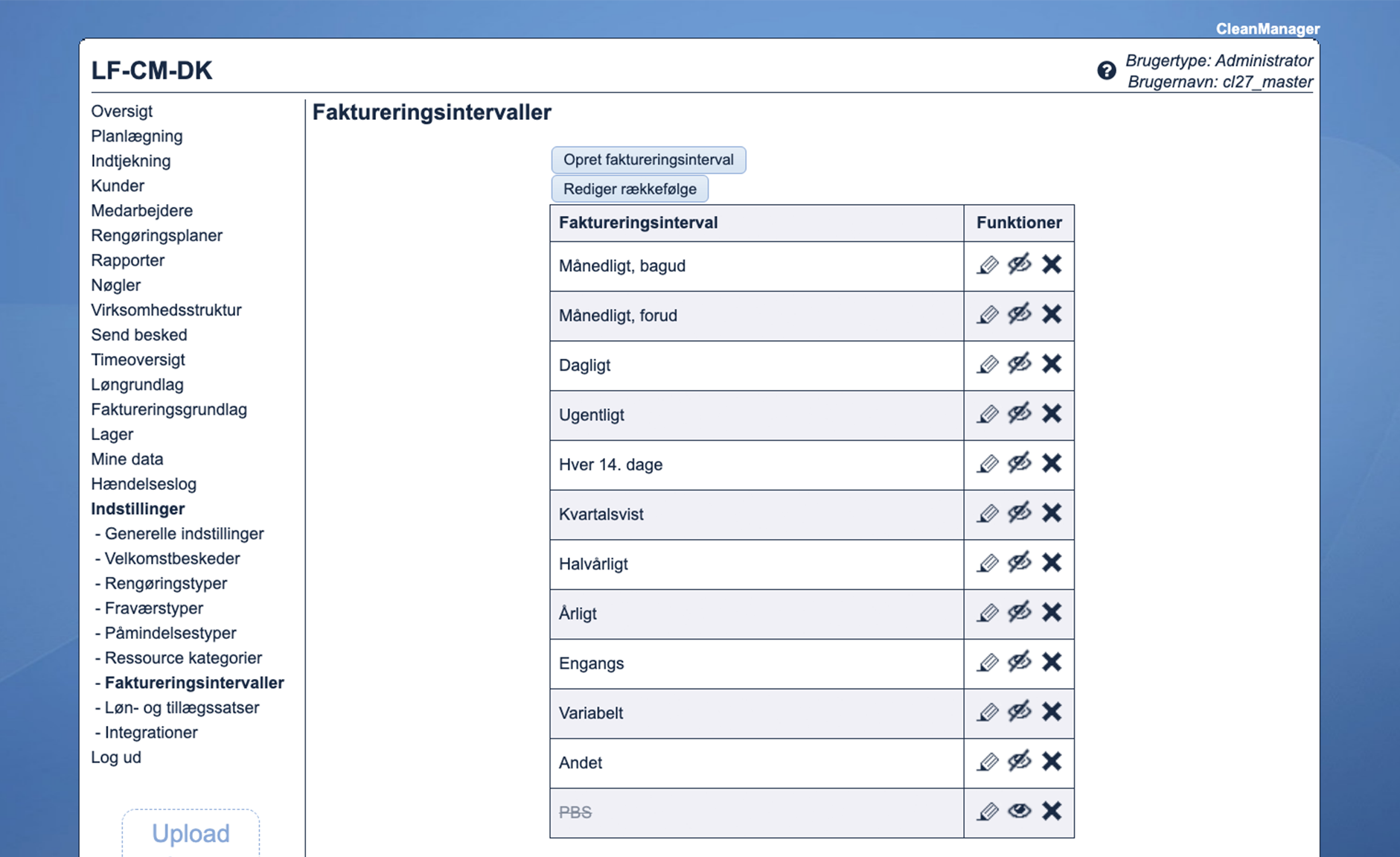
Task: Open the help question mark icon
Action: [x=1106, y=71]
